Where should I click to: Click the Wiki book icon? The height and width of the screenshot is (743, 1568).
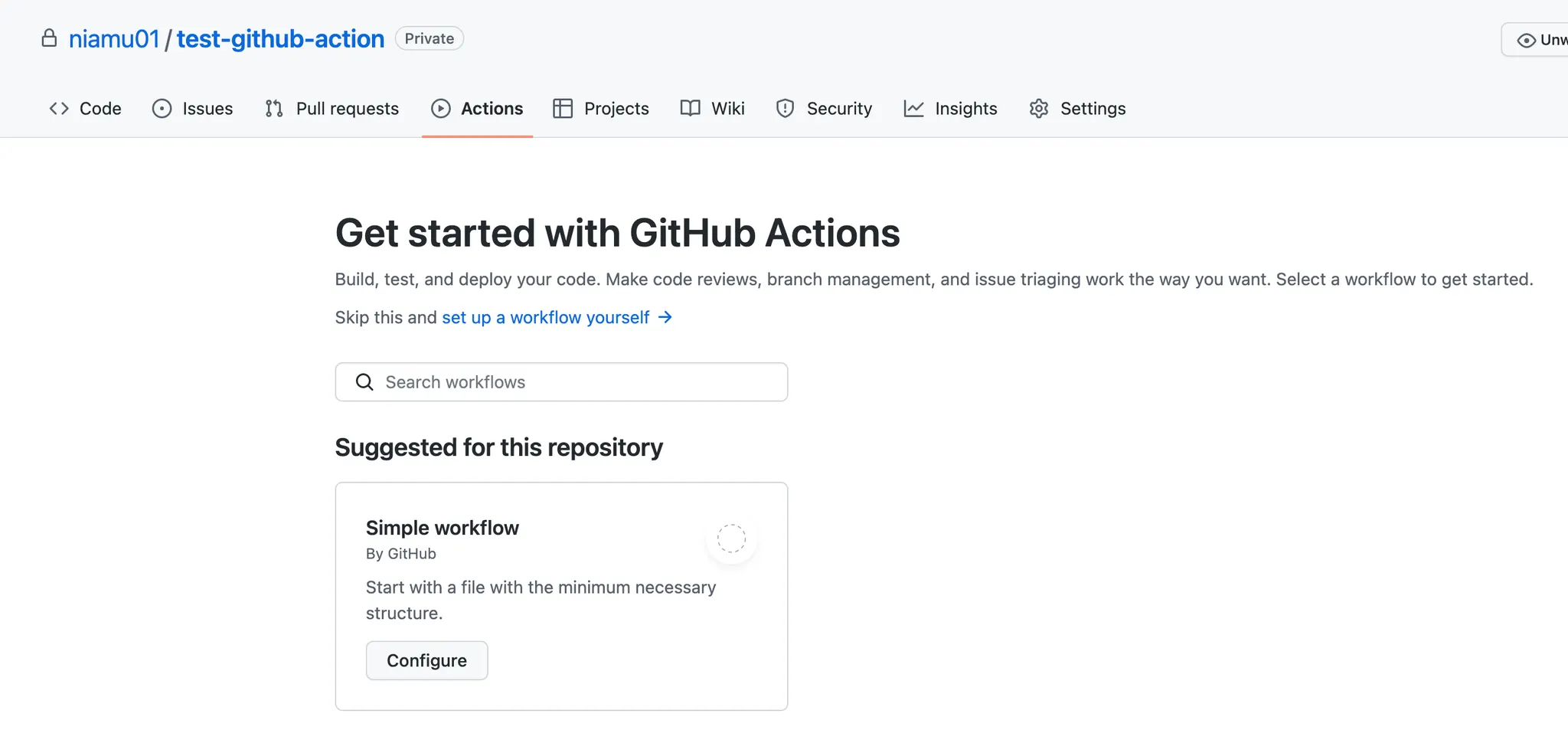pyautogui.click(x=690, y=109)
